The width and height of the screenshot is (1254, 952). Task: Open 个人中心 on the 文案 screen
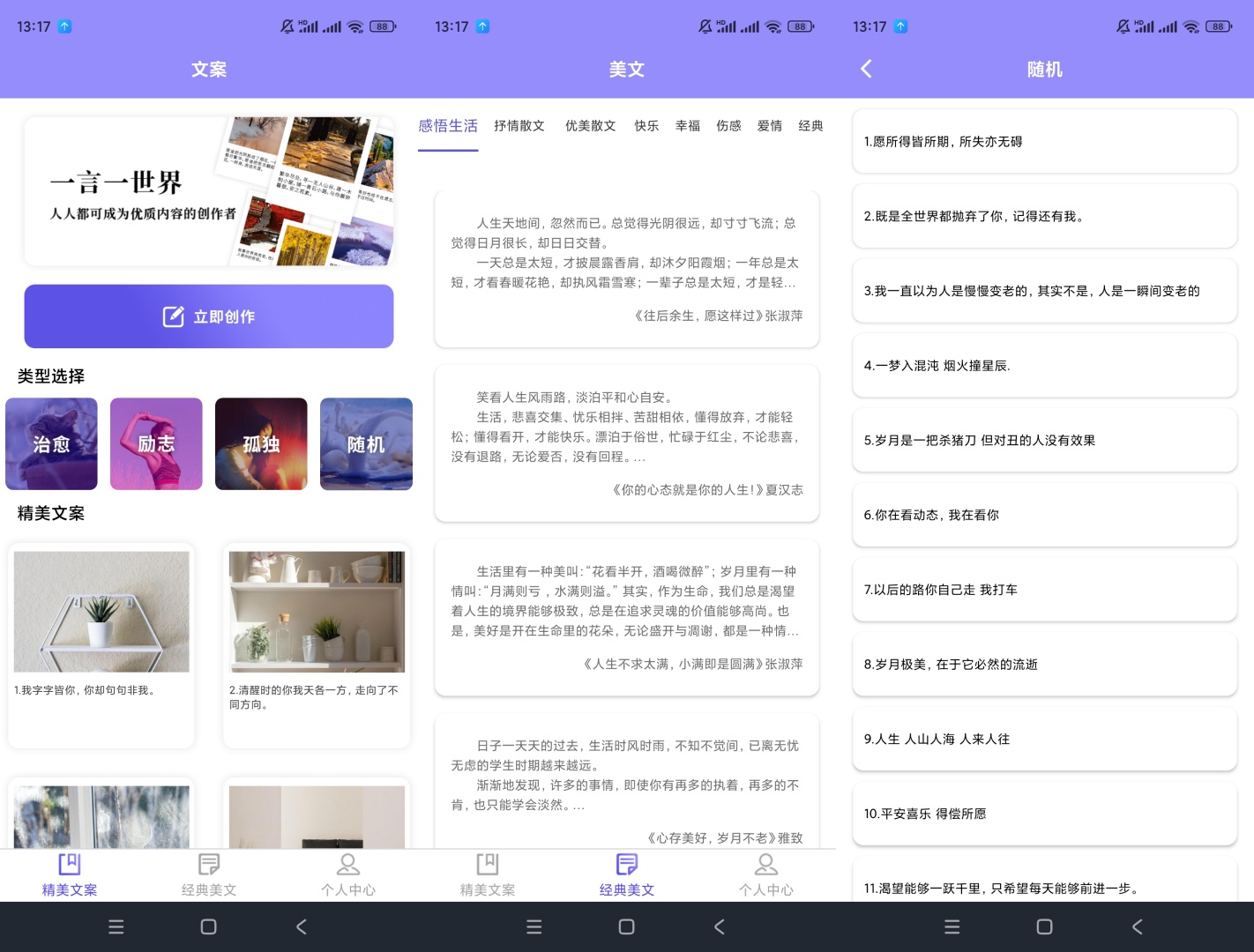click(x=347, y=874)
